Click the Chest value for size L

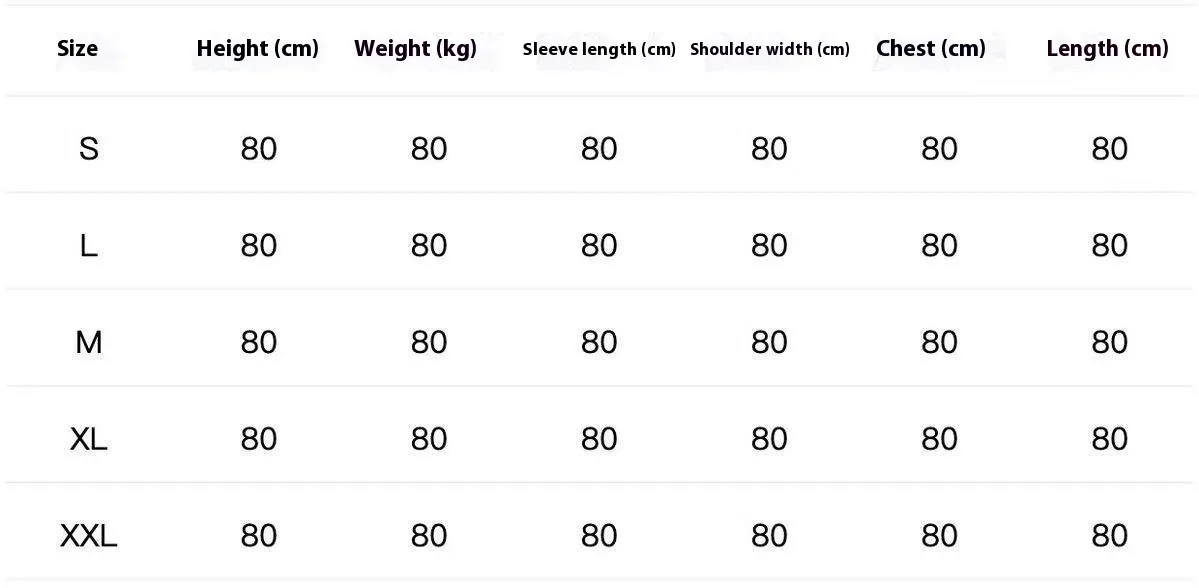point(939,246)
